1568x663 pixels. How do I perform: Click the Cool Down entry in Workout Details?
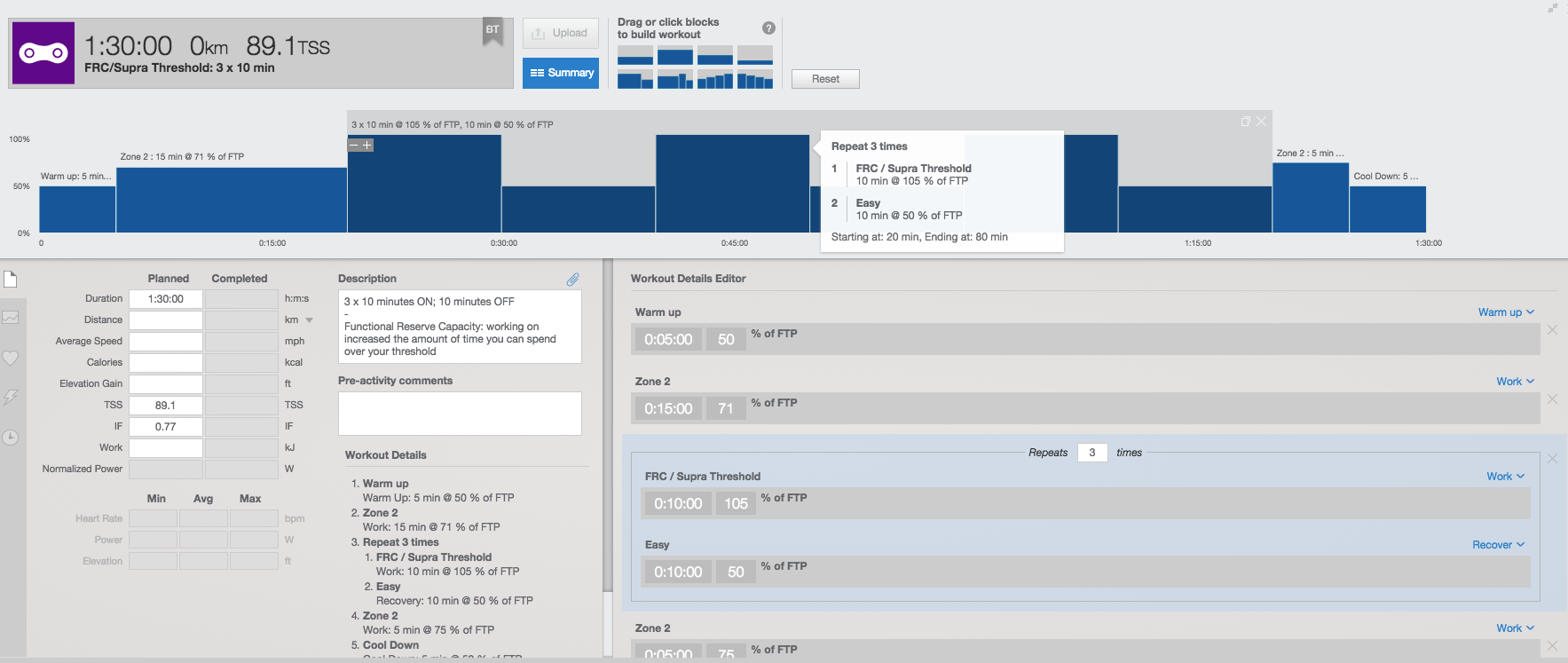[390, 645]
